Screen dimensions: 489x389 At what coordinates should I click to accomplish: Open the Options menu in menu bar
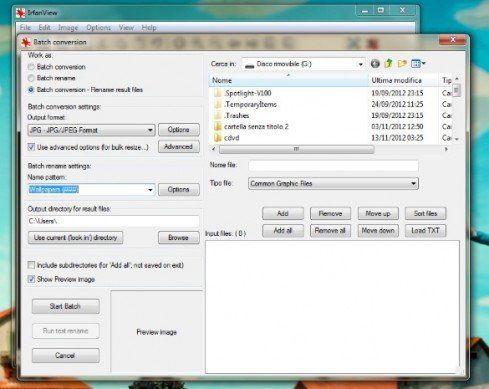tap(98, 28)
